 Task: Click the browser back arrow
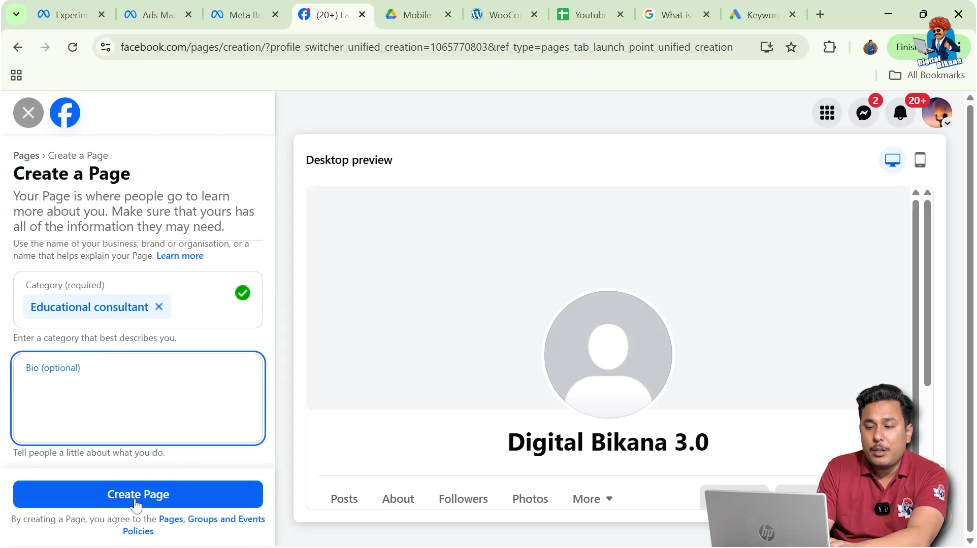tap(17, 47)
